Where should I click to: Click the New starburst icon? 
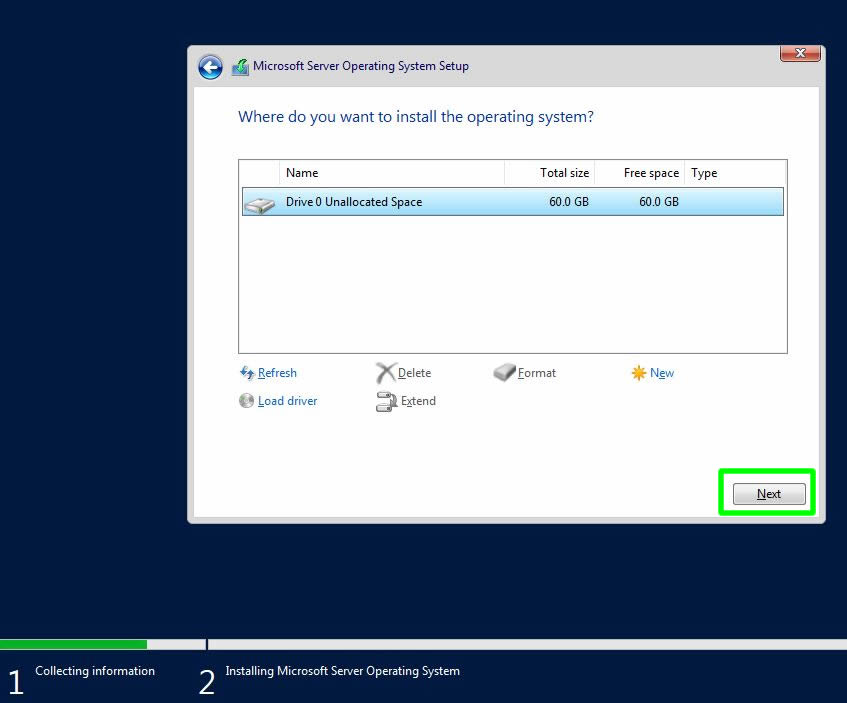tap(639, 373)
